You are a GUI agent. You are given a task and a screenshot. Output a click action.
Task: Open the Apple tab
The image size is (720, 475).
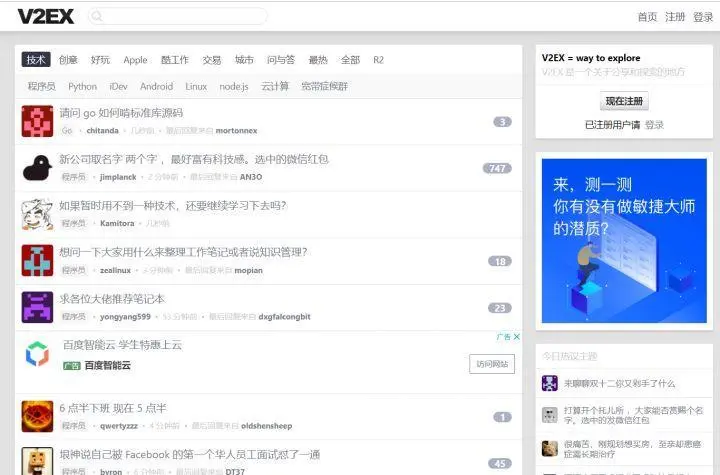tap(135, 60)
